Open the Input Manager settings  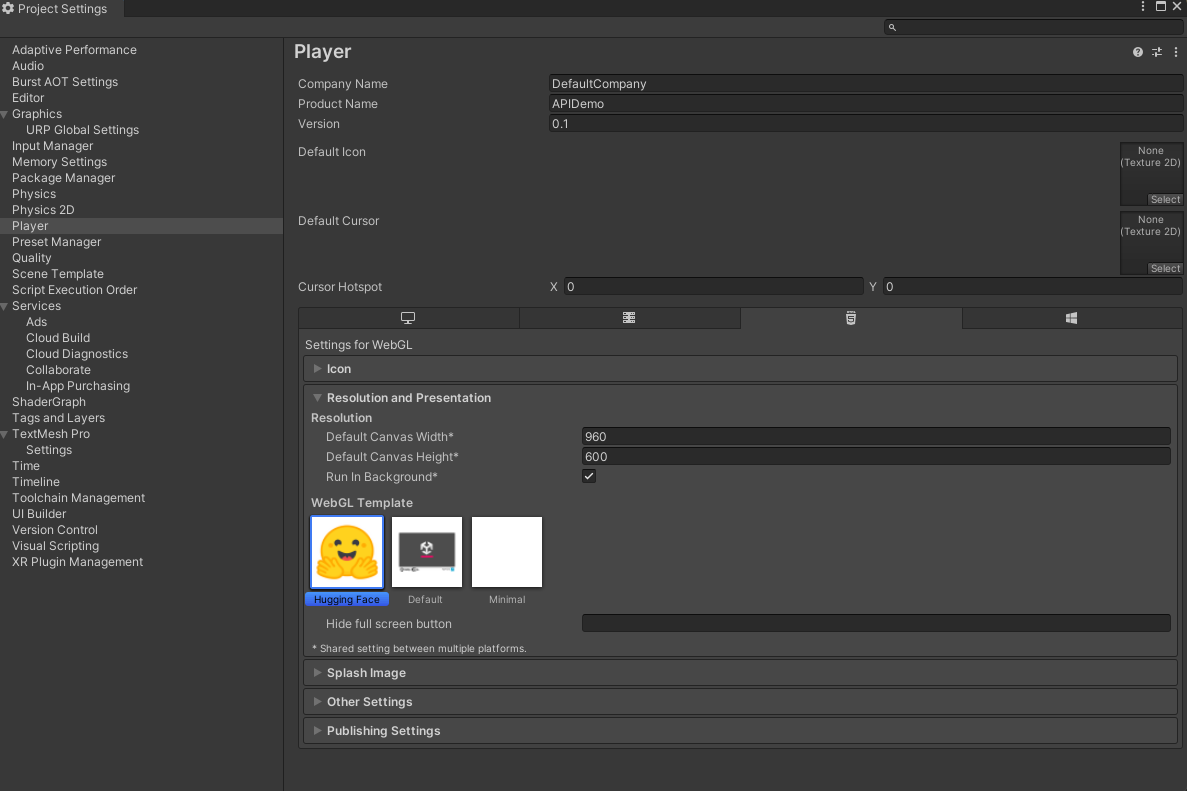[x=52, y=146]
